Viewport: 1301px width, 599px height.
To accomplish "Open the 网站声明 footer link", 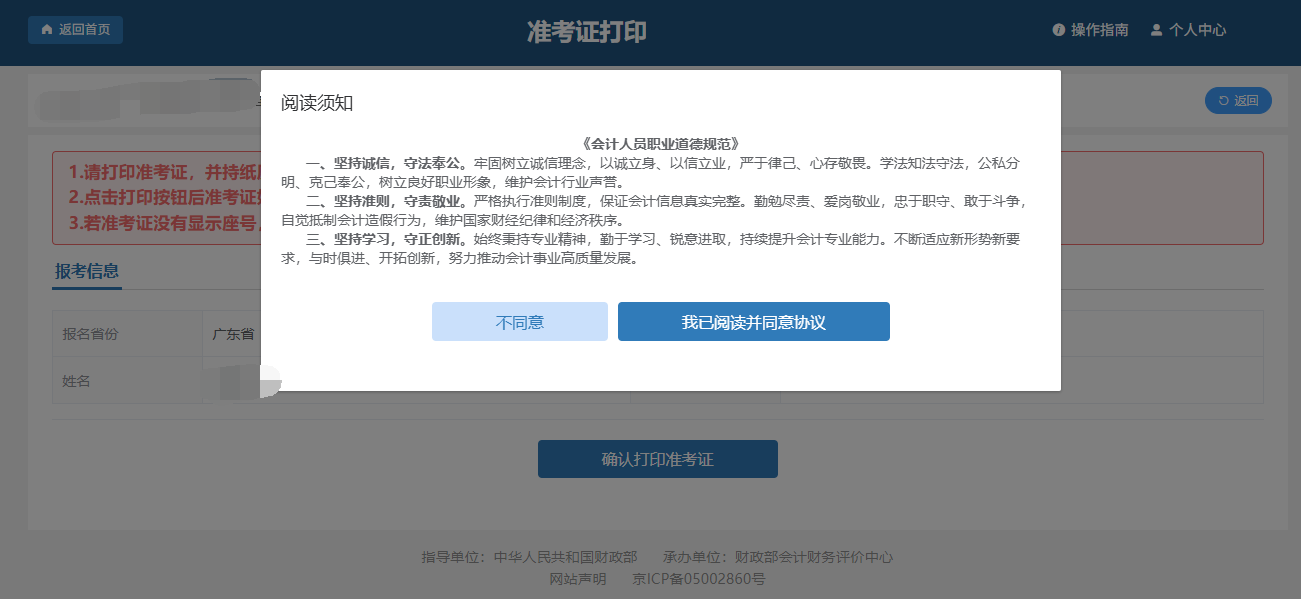I will (x=577, y=578).
